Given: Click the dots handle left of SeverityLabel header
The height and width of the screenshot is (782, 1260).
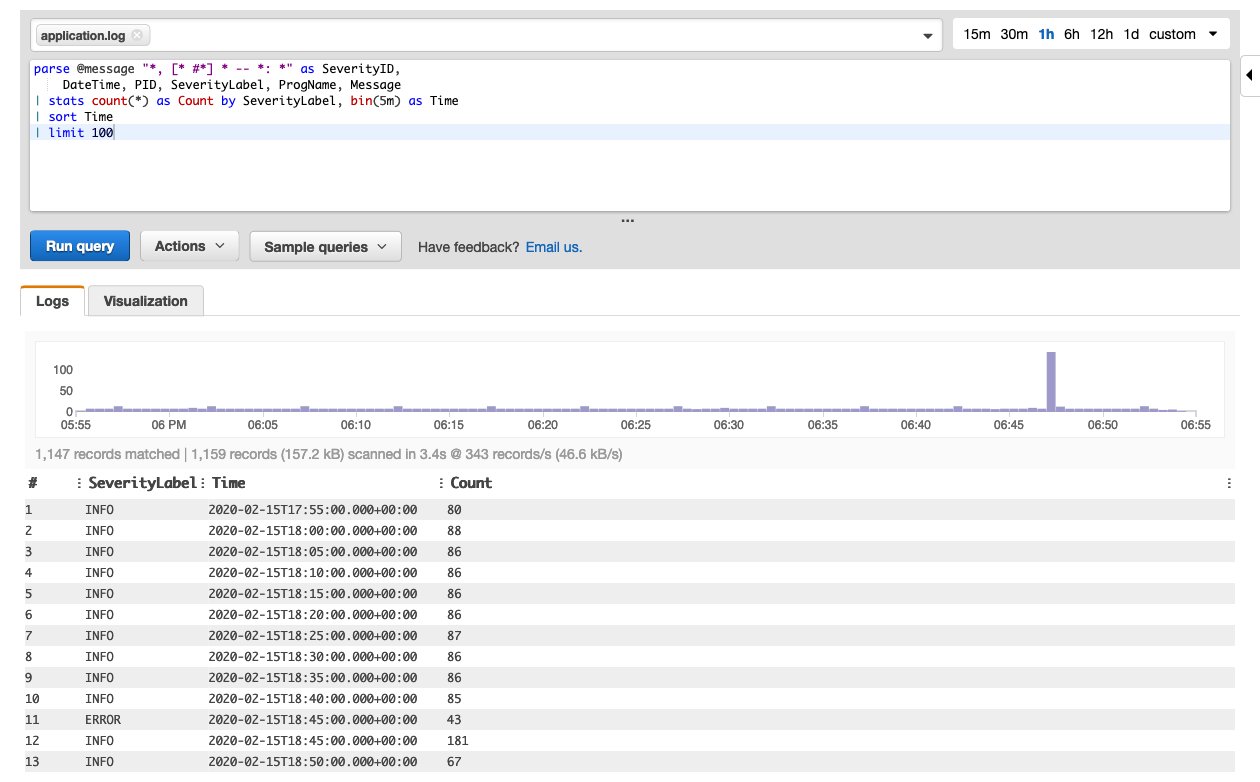Looking at the screenshot, I should coord(79,483).
